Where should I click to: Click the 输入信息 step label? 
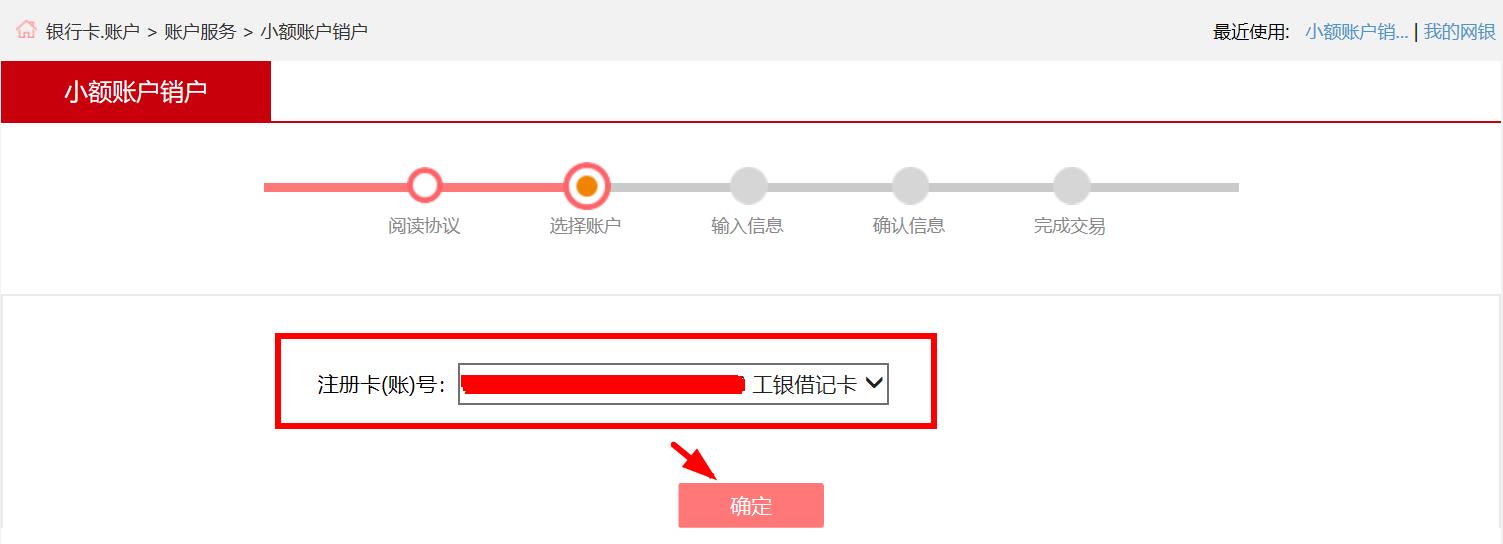[747, 226]
